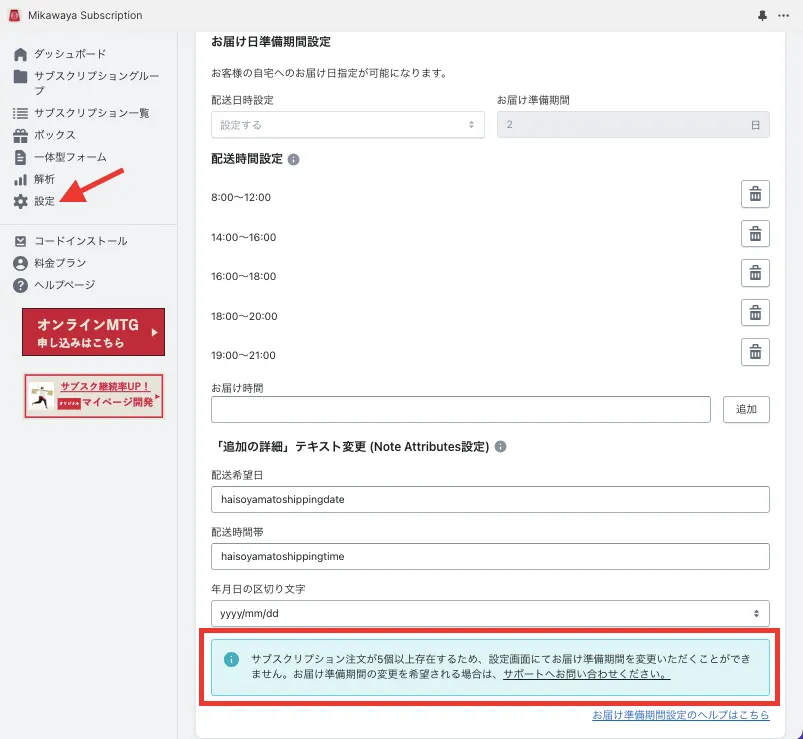Open the 配送日時設定 dropdown

348,125
